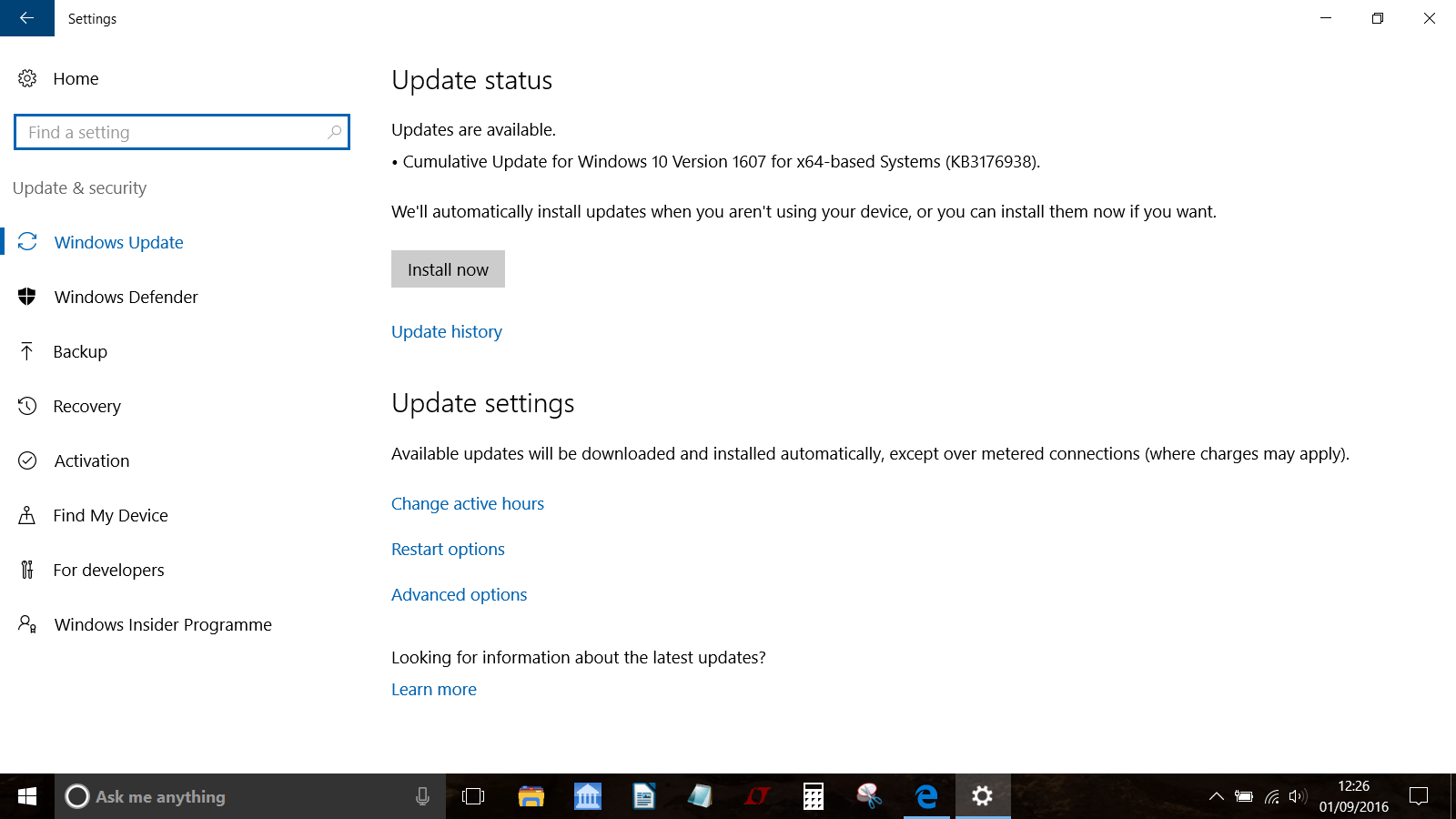
Task: Open the For developers section
Action: (x=109, y=570)
